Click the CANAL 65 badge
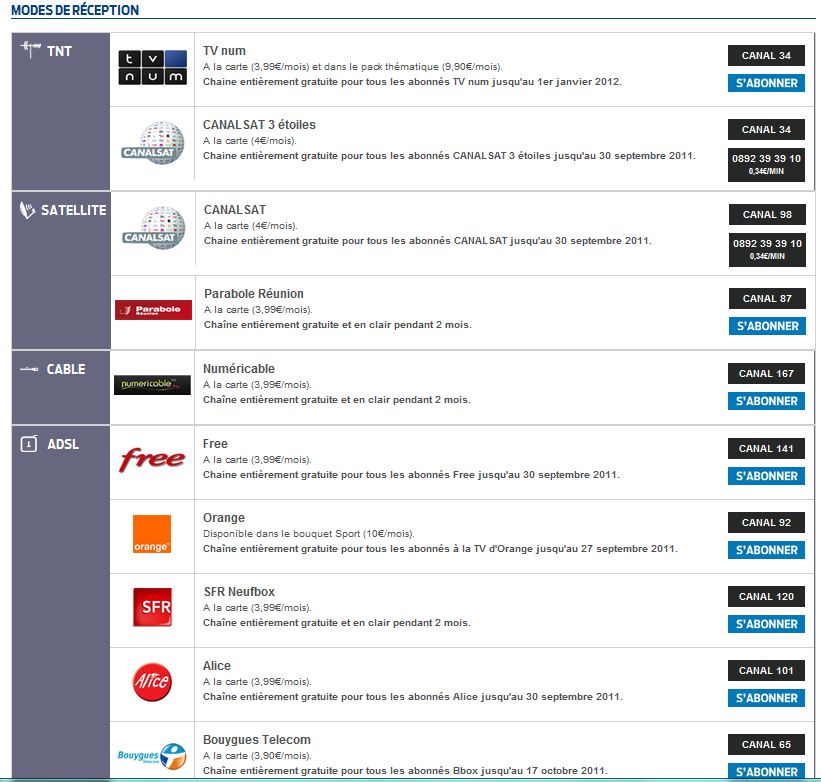 [x=766, y=744]
